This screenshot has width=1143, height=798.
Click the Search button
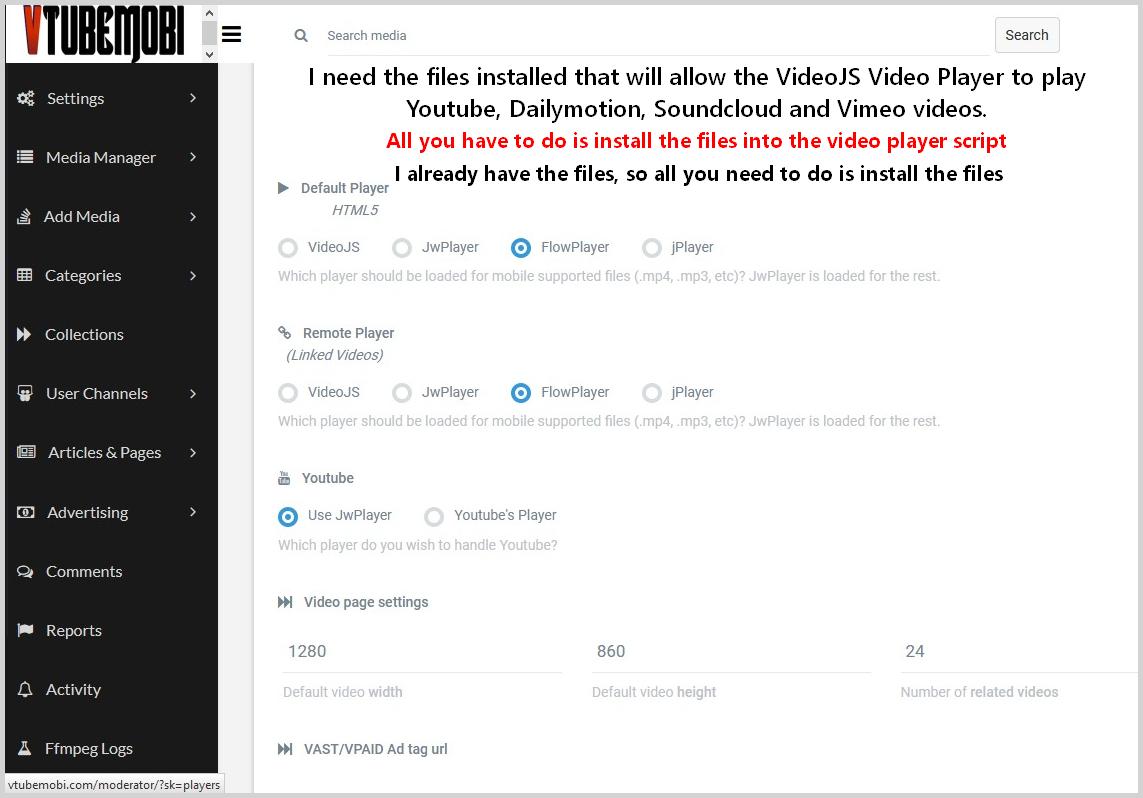[1026, 35]
